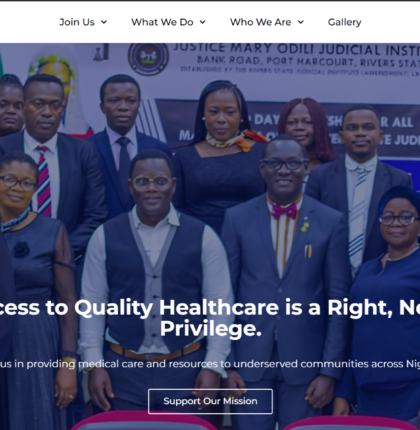Click the Justice Mary Odili Judicial banner text
This screenshot has width=420, height=430.
[x=296, y=49]
